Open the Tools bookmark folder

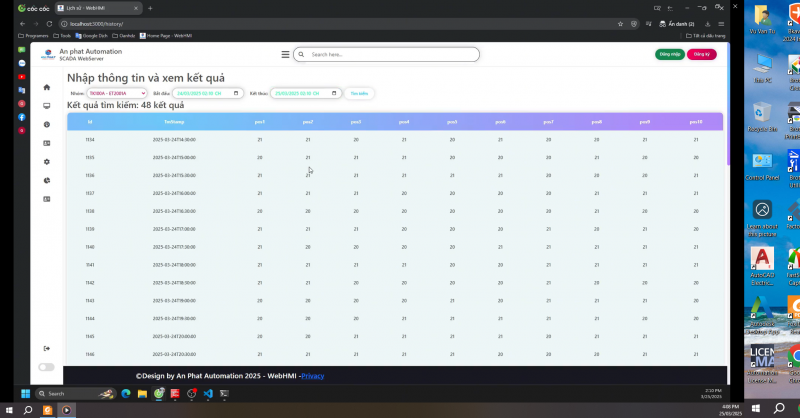pos(62,36)
